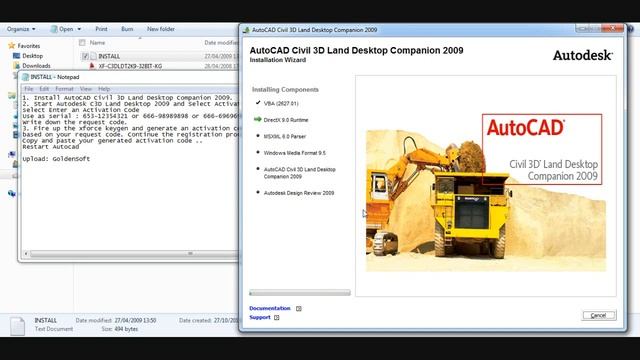This screenshot has height=360, width=640.
Task: Sort by the Name column header
Action: click(x=97, y=42)
